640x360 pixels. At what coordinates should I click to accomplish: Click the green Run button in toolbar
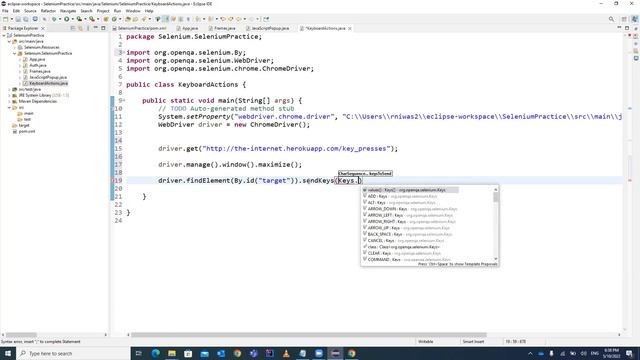(x=67, y=19)
